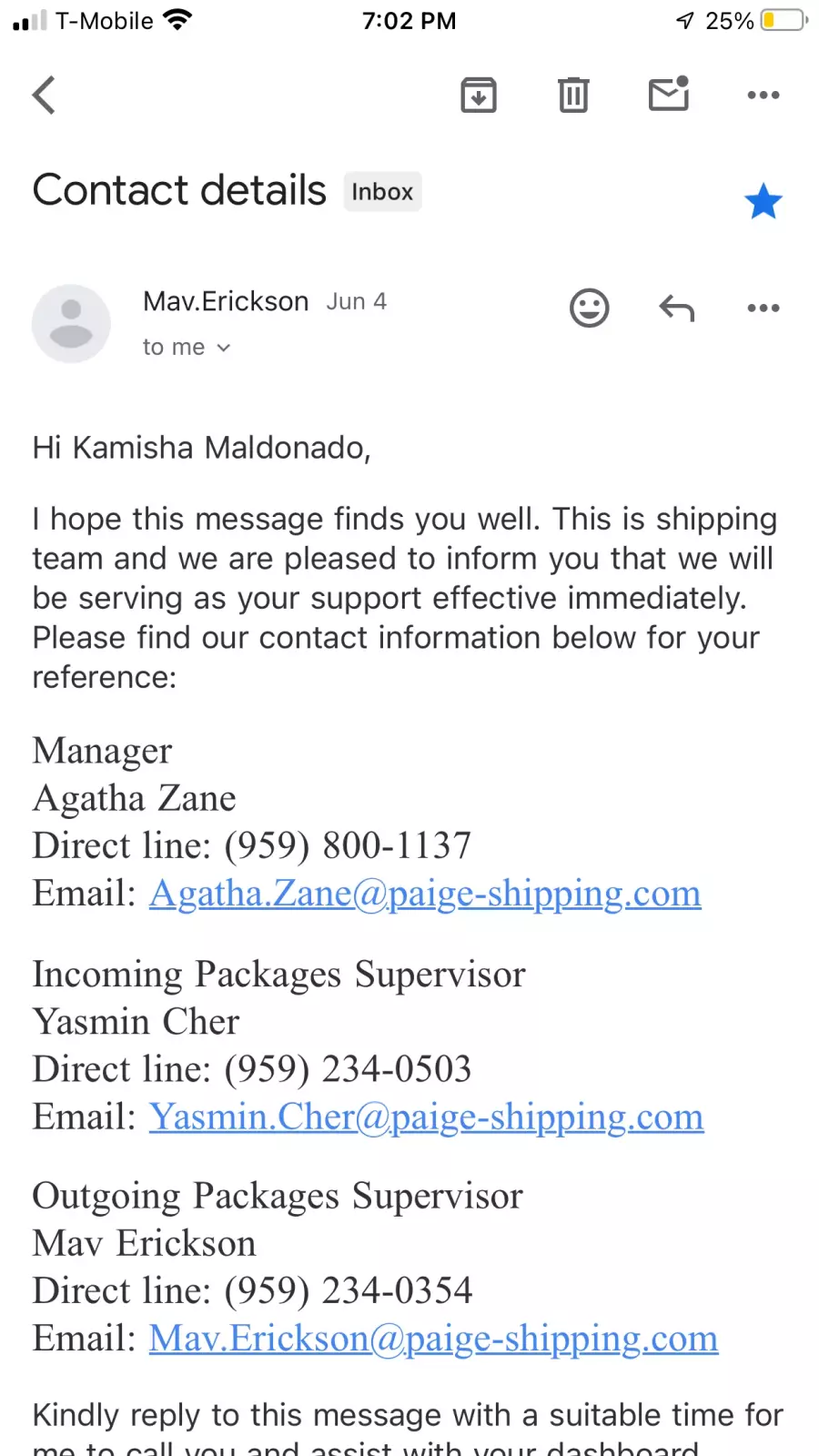Go back using the left arrow

point(44,95)
